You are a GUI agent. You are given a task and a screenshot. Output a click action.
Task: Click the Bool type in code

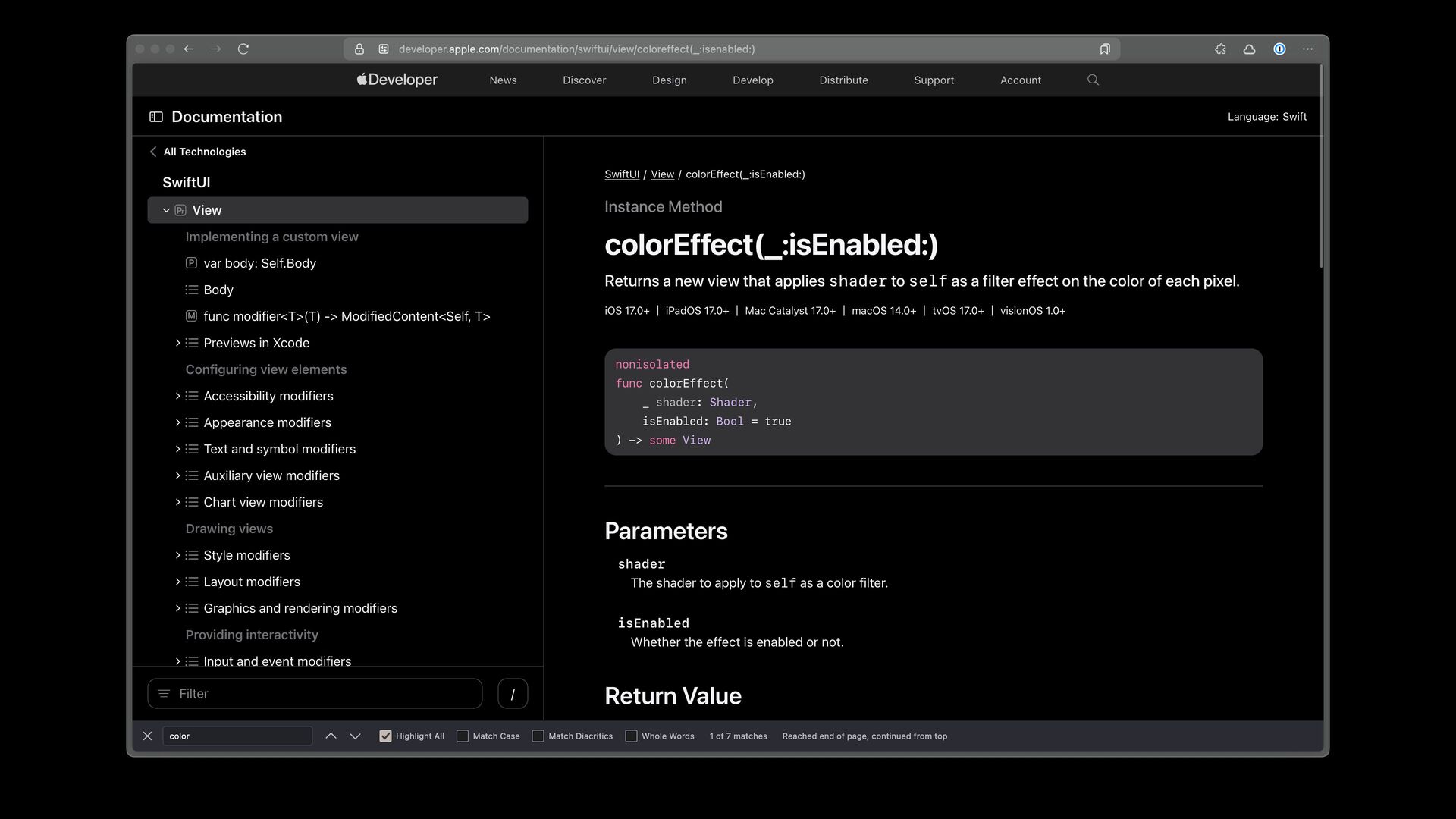(x=730, y=422)
